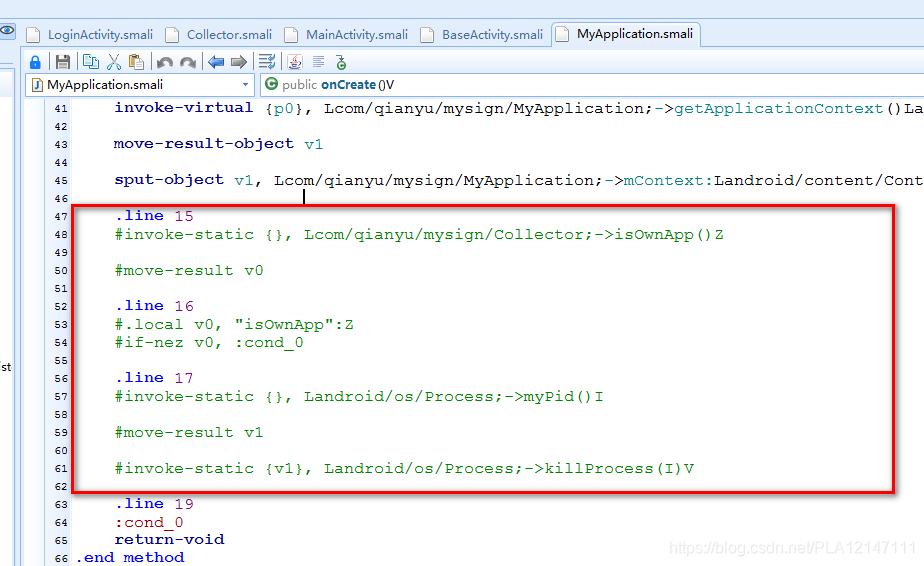924x566 pixels.
Task: Click the commented myPid invoke line
Action: tap(359, 397)
